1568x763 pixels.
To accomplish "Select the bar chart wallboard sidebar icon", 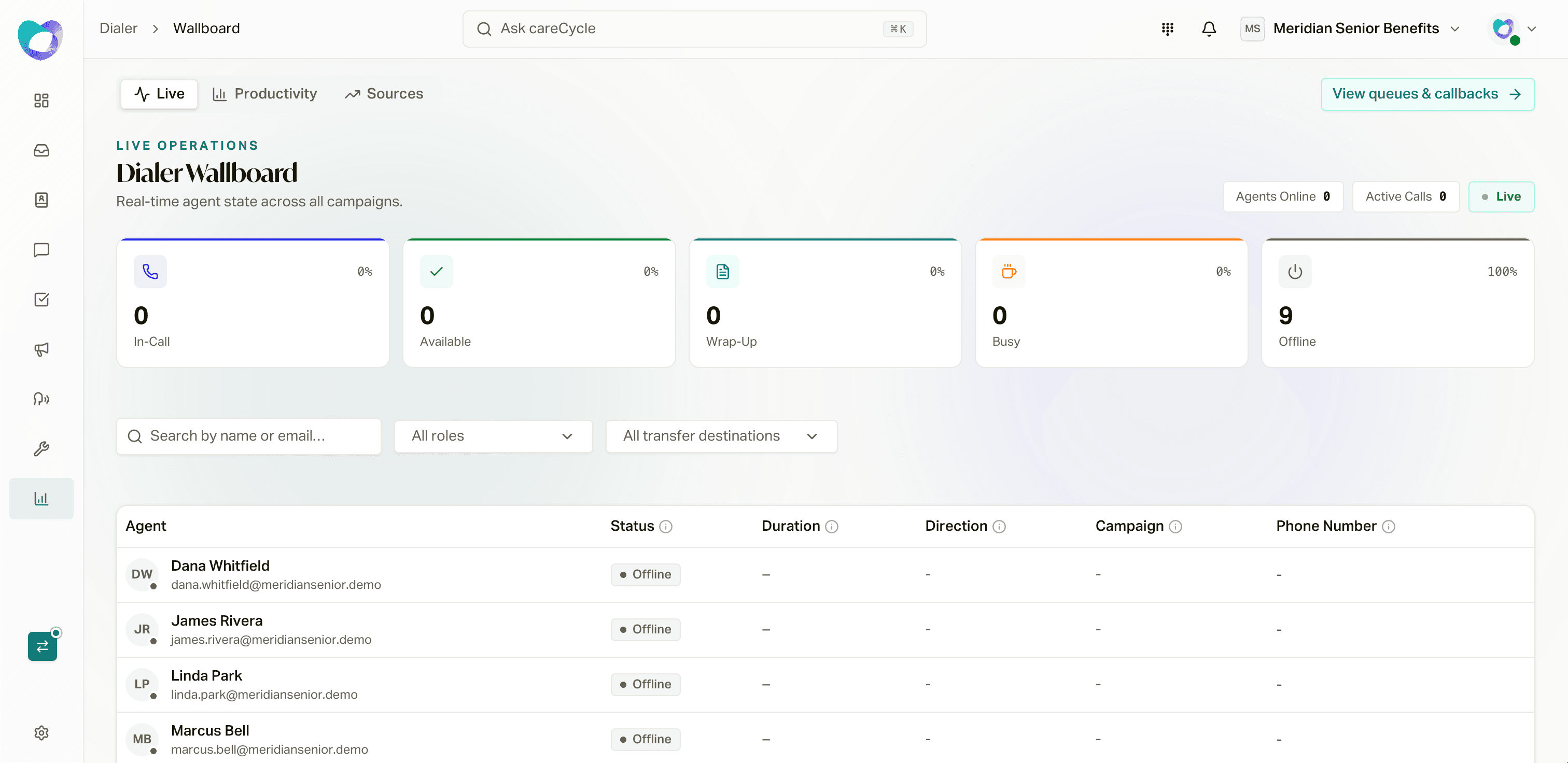I will pyautogui.click(x=41, y=498).
